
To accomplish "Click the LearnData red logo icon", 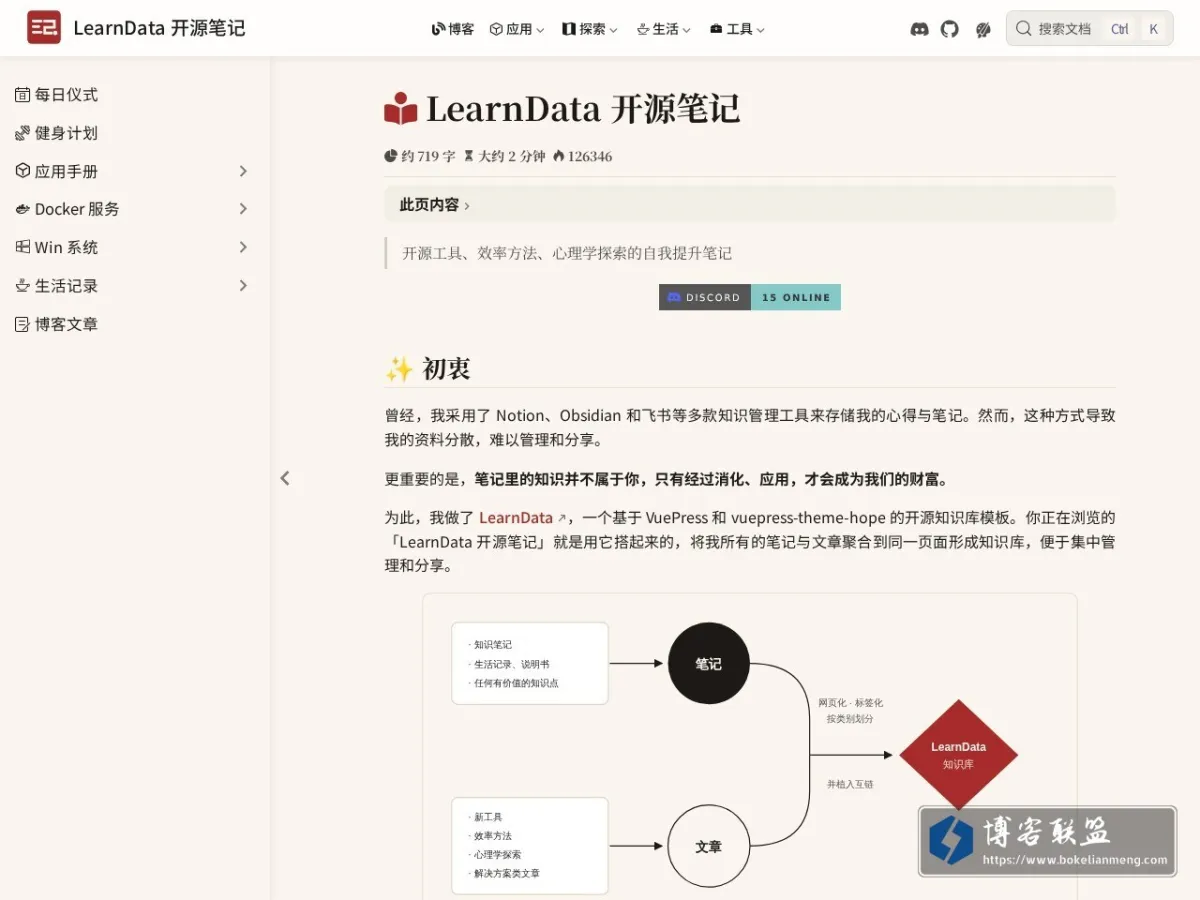I will click(44, 28).
